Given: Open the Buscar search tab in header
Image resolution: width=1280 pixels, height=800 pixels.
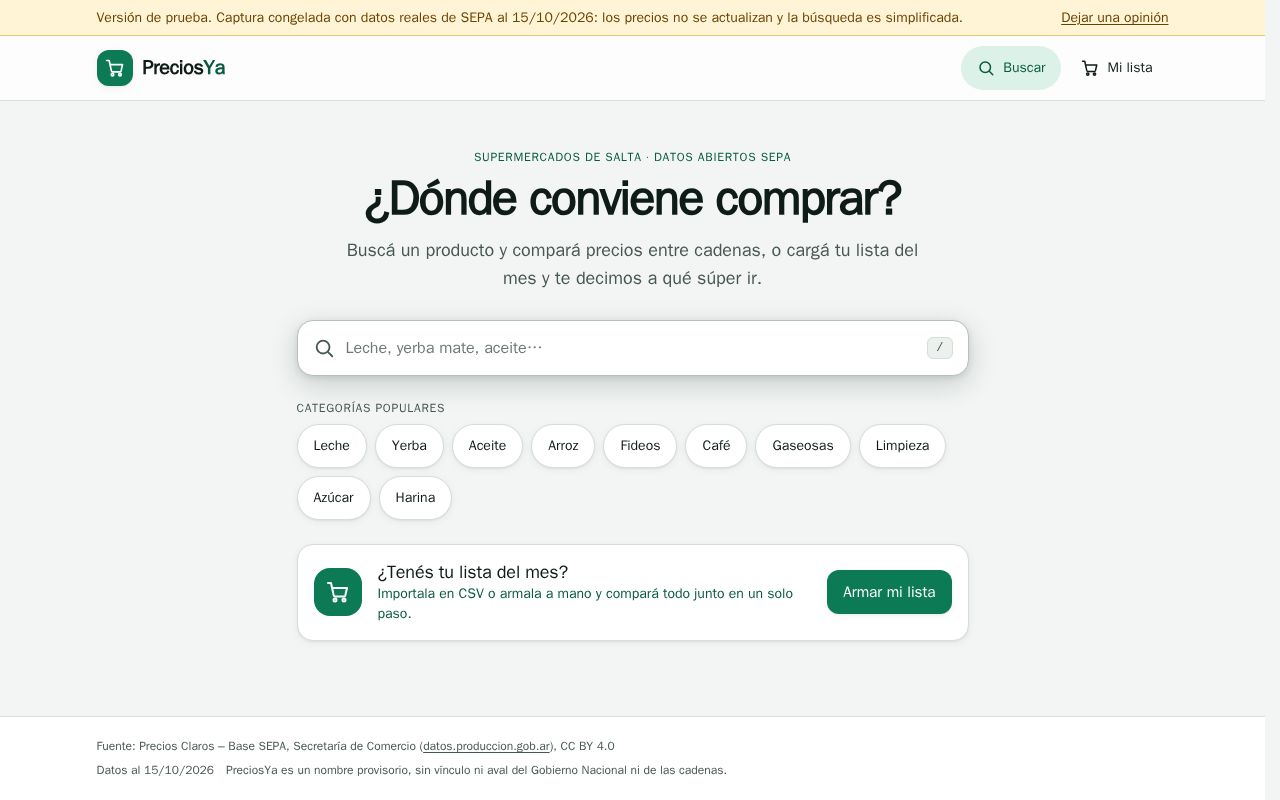Looking at the screenshot, I should point(1011,68).
